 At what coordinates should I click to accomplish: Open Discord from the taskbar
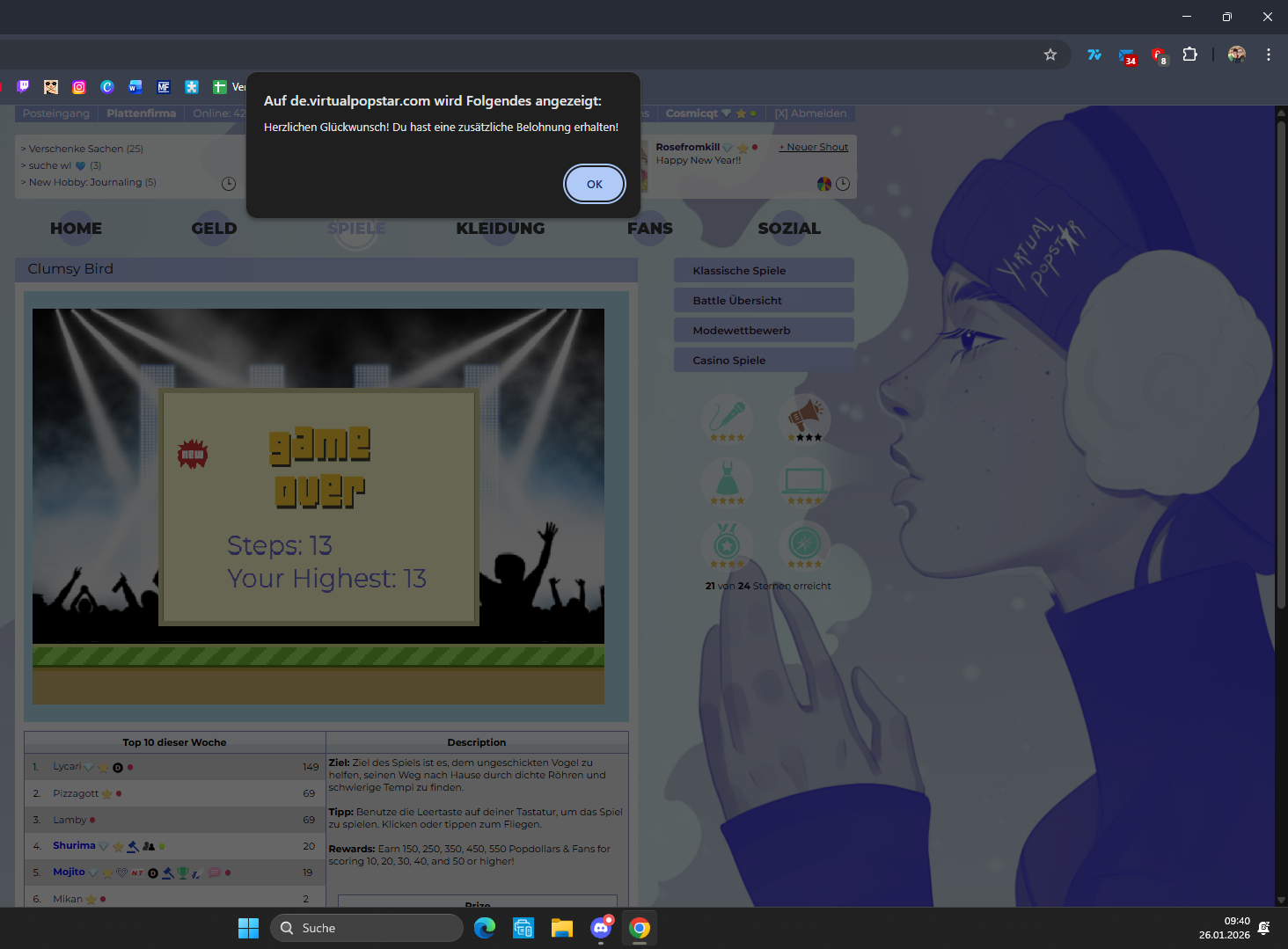point(601,928)
